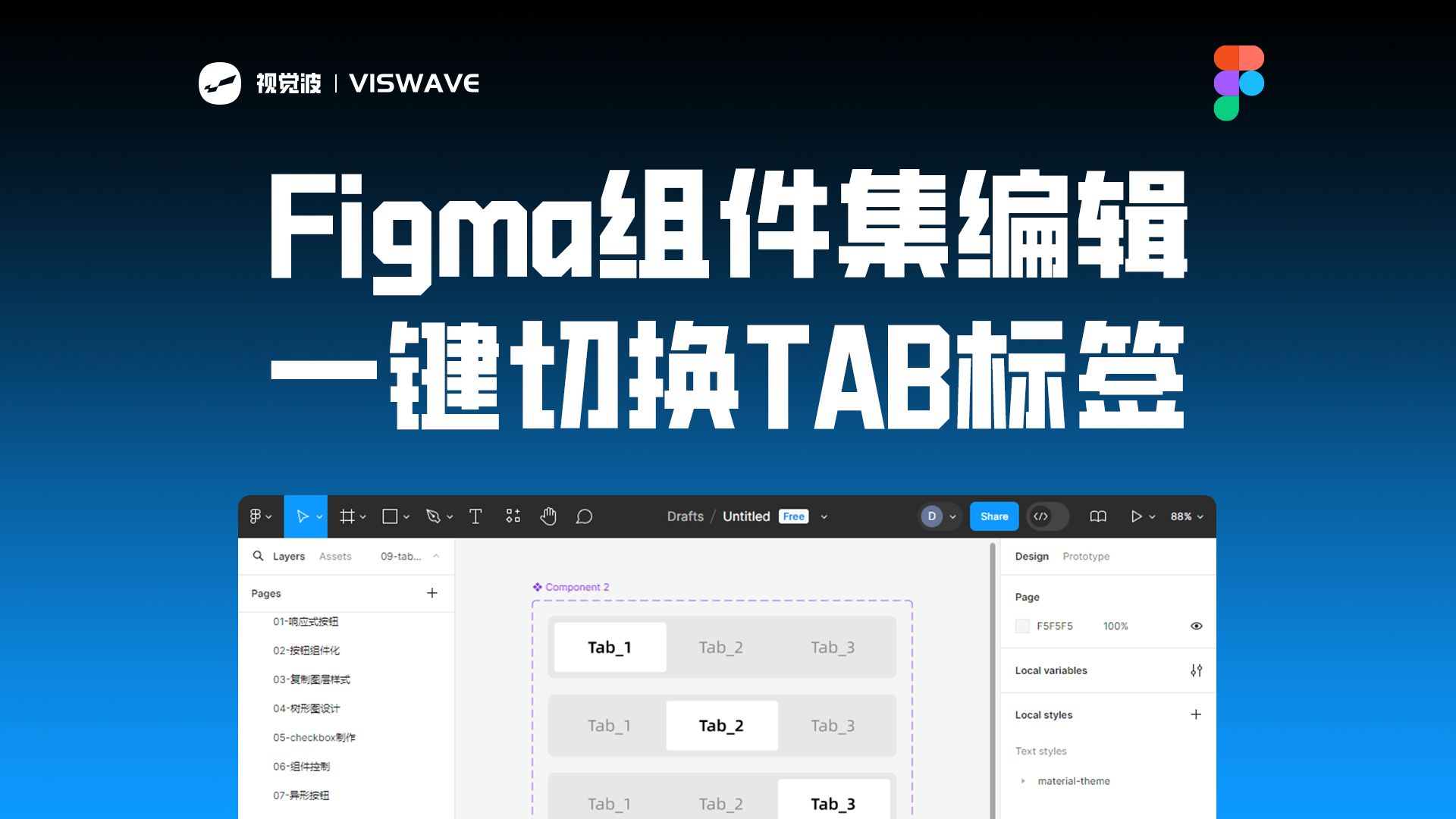Select active Tab_3 in third variant

click(833, 799)
